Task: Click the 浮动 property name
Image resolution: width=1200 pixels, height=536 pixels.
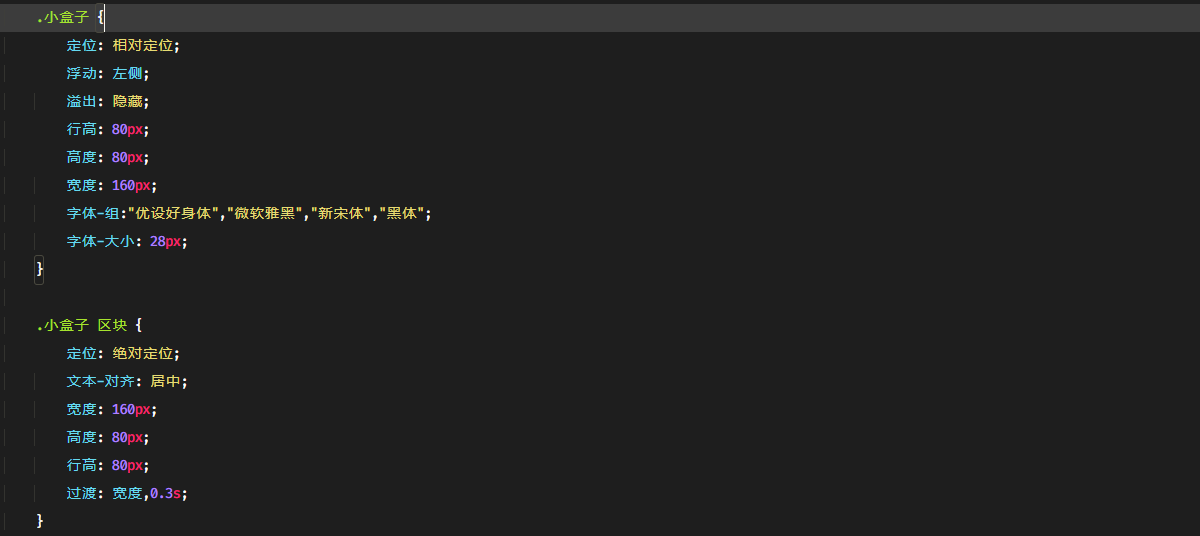Action: coord(82,73)
